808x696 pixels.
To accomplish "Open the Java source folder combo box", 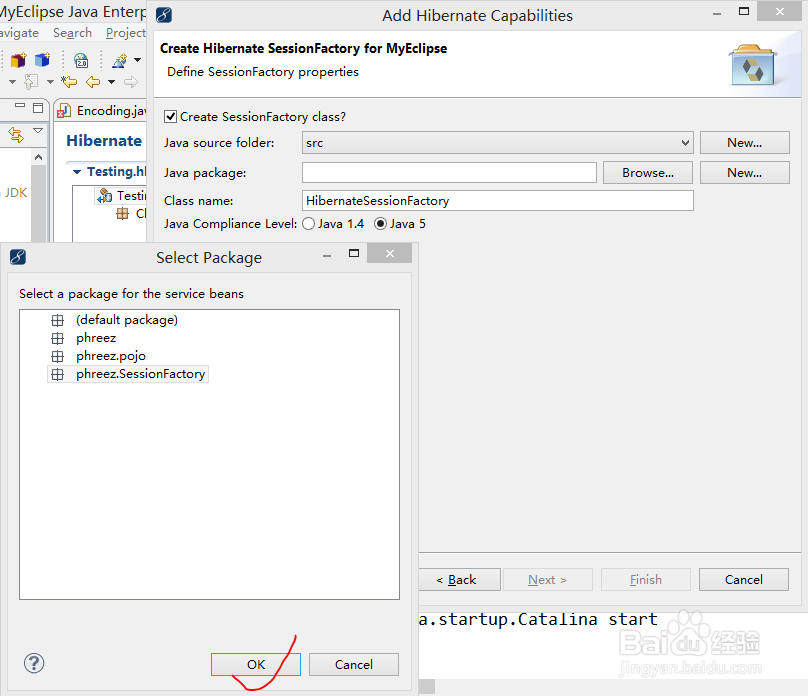I will (497, 143).
